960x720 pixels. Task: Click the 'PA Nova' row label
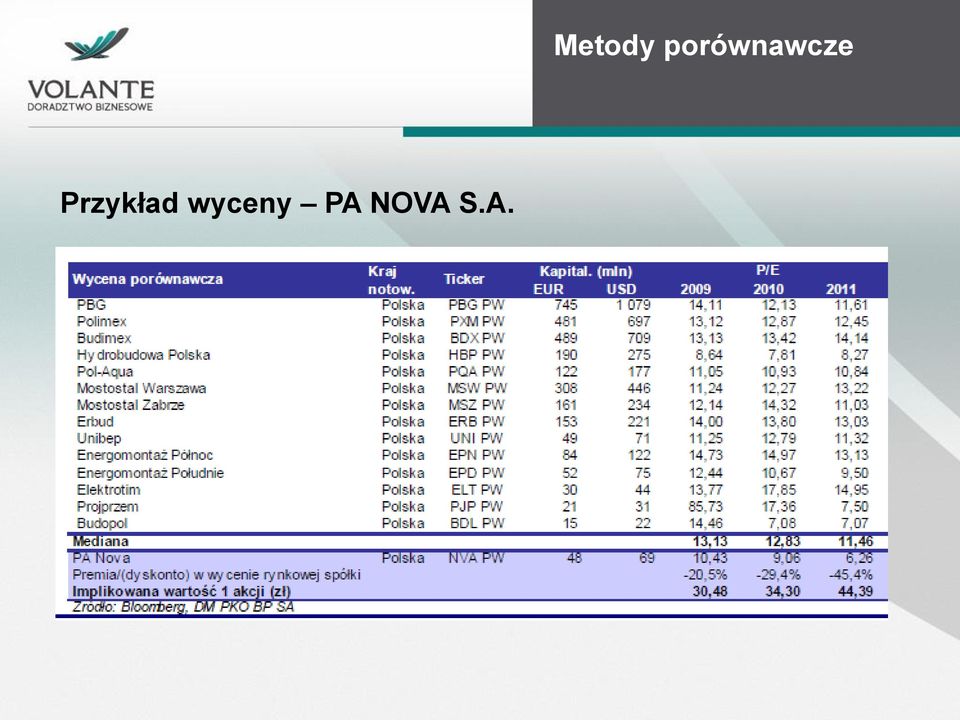click(101, 558)
